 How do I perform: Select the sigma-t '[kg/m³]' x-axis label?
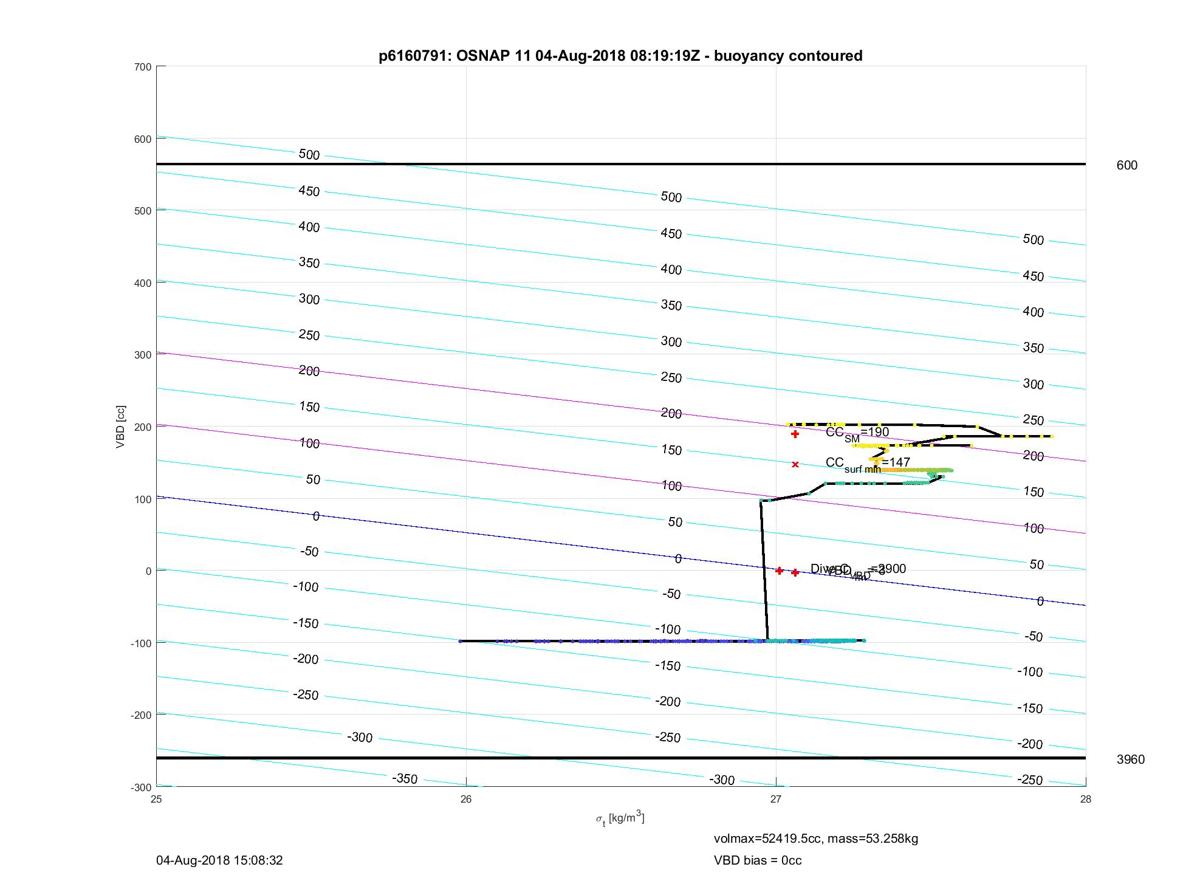click(620, 819)
